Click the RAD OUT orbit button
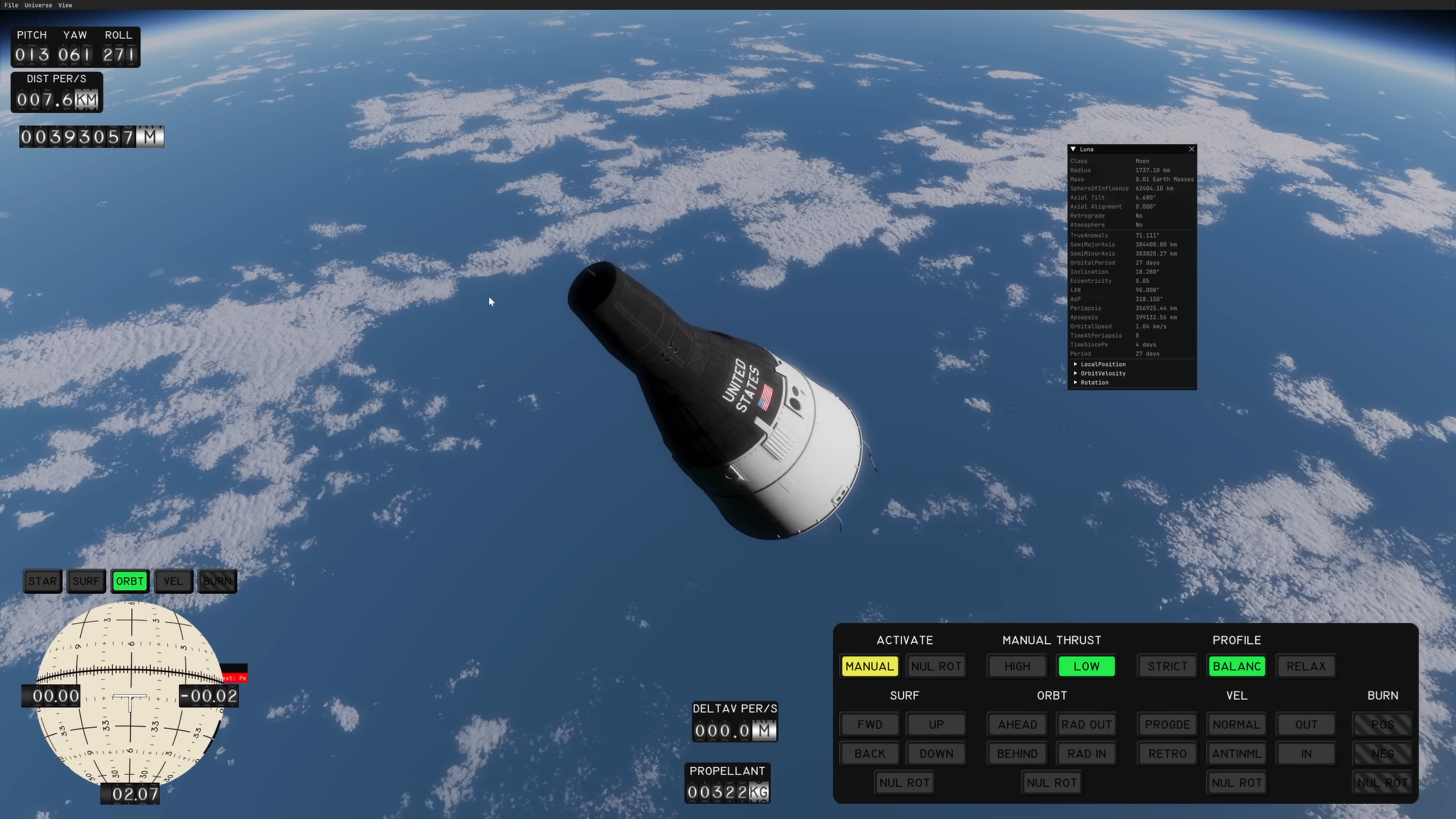This screenshot has width=1456, height=819. click(x=1086, y=725)
